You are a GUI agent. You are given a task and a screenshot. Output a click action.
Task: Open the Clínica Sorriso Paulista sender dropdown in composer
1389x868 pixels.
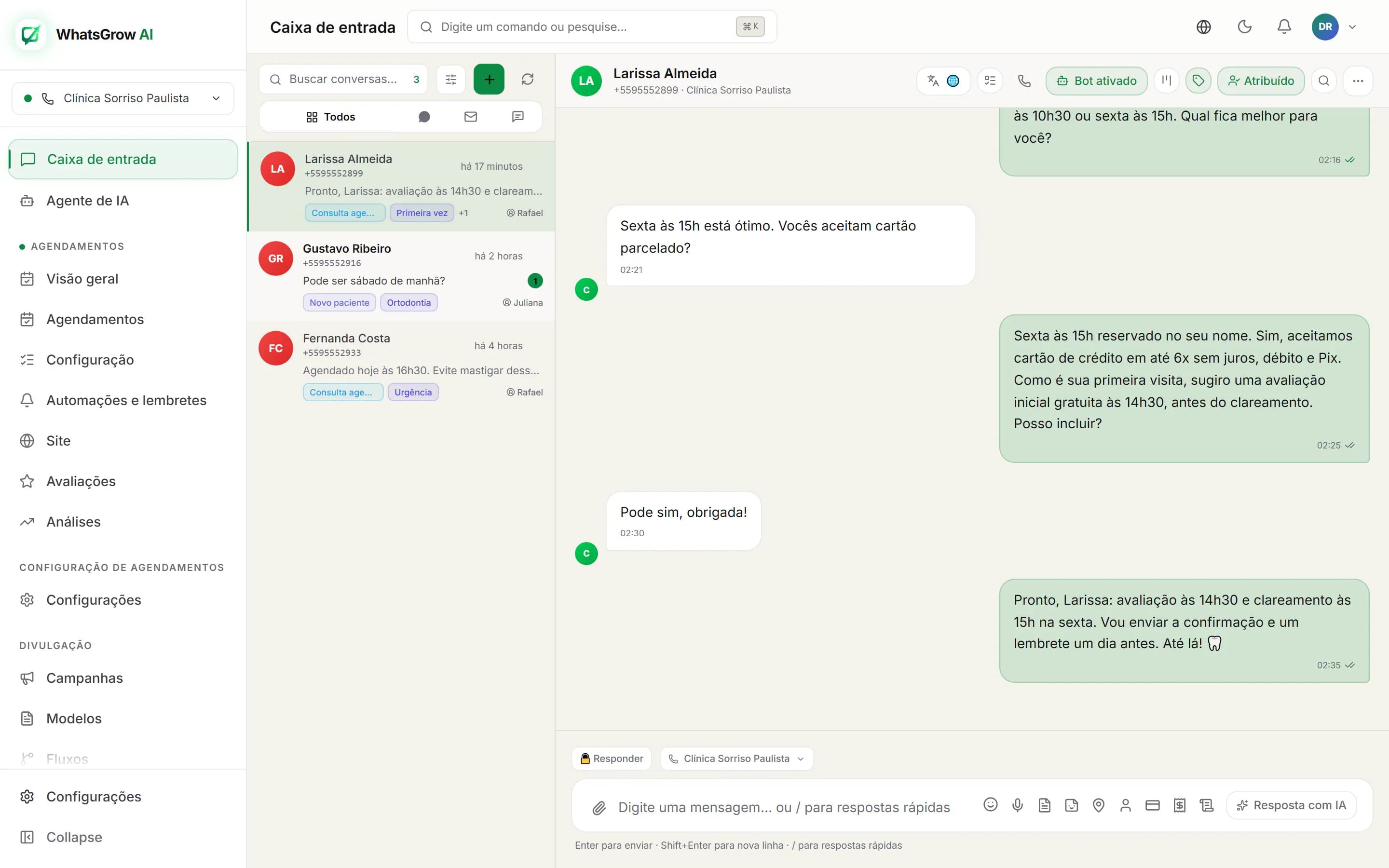coord(736,759)
